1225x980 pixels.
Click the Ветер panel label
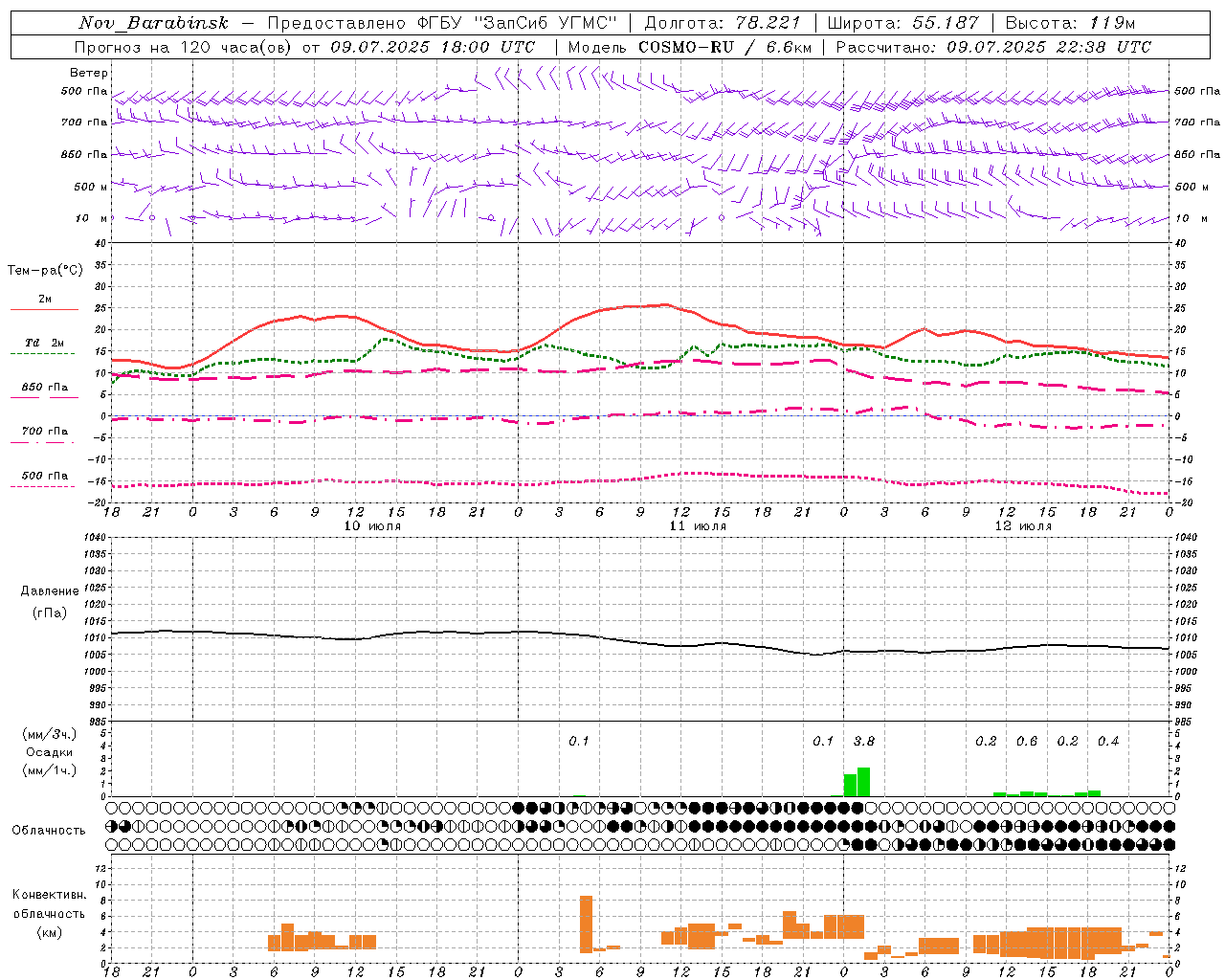89,73
